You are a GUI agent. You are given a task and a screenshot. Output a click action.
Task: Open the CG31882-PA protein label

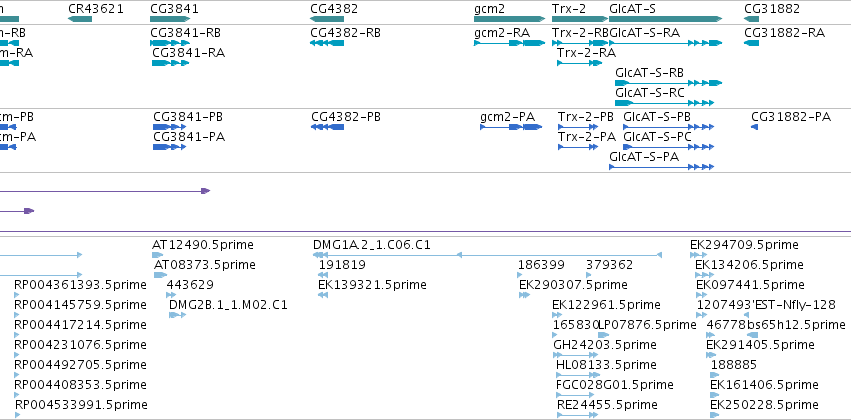(x=791, y=117)
